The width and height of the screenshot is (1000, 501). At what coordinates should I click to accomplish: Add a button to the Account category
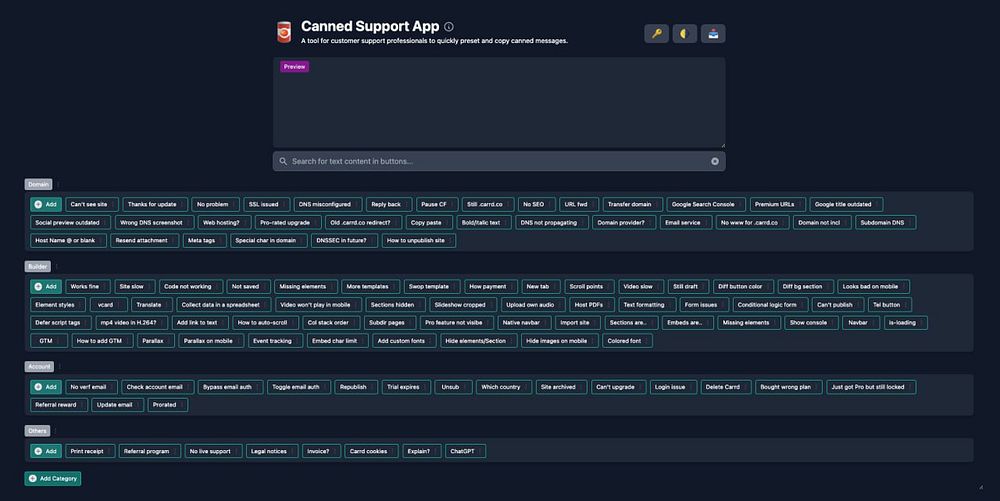pos(46,387)
